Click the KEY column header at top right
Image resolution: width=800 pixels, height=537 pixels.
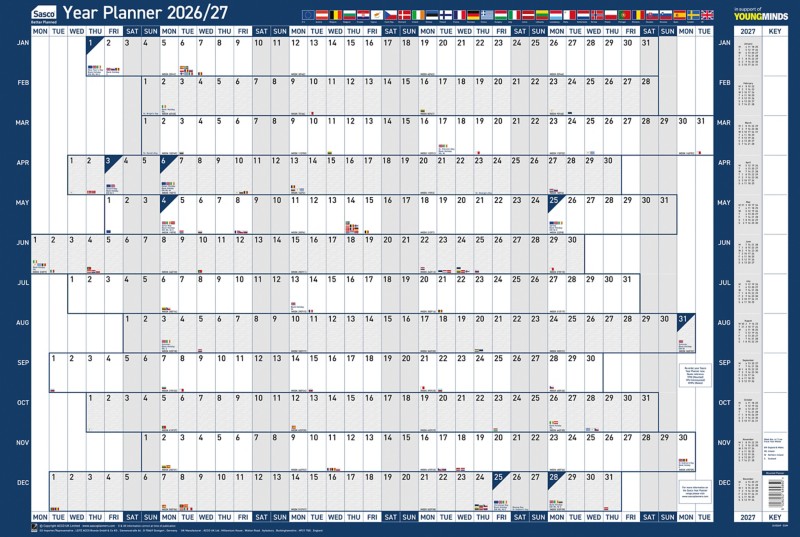(x=777, y=30)
